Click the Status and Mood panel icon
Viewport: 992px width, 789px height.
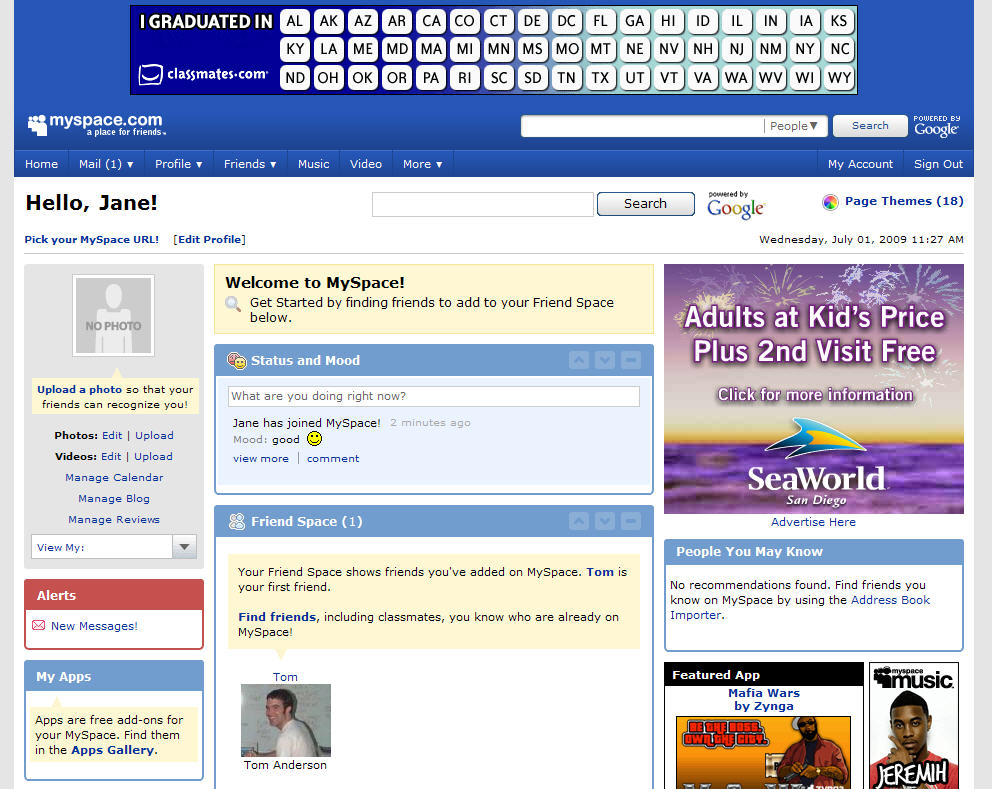(237, 361)
